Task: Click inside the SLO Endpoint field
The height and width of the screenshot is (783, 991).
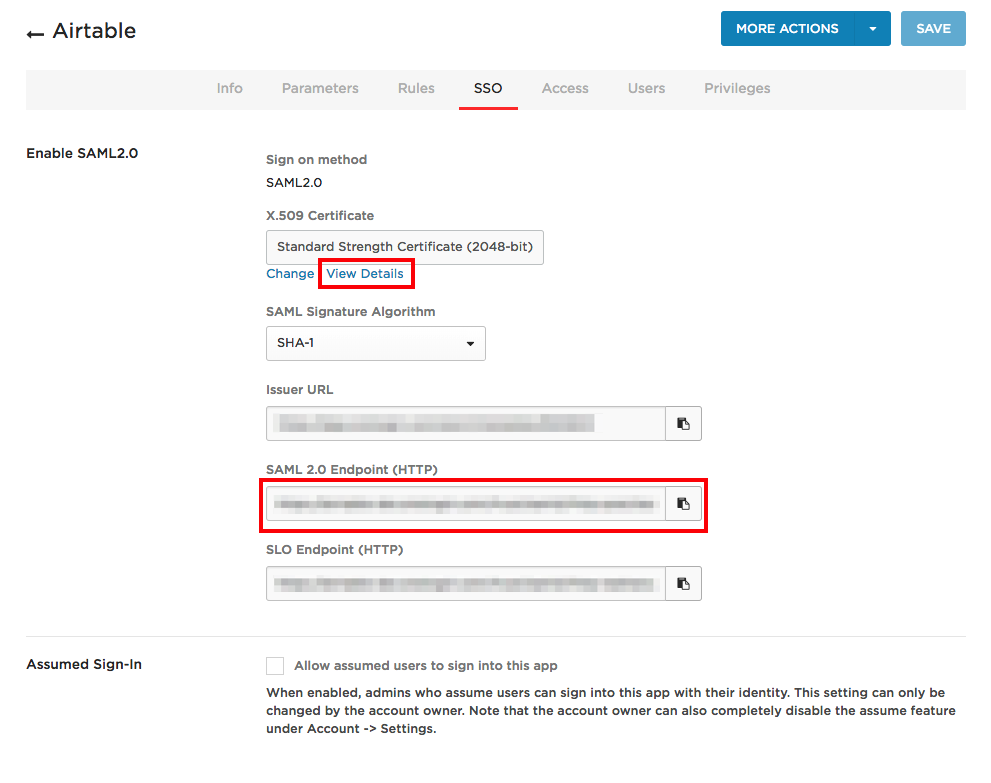Action: (x=466, y=583)
